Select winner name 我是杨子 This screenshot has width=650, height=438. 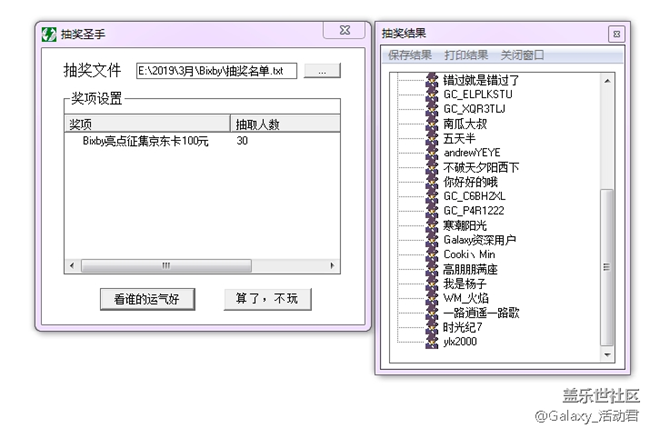point(465,283)
